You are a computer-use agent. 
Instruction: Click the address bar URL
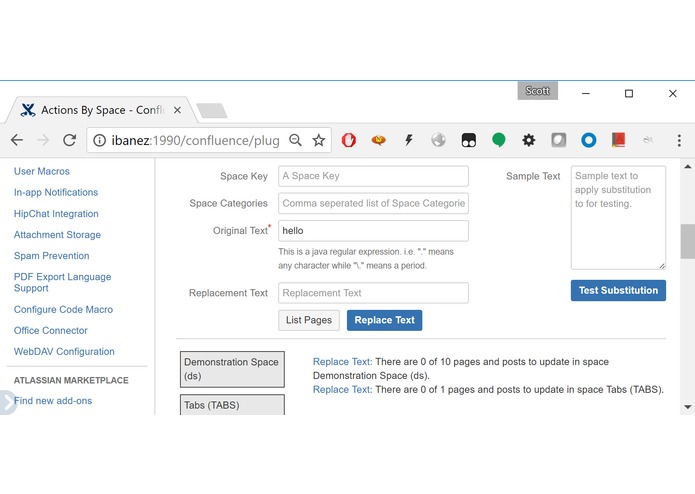[x=195, y=140]
